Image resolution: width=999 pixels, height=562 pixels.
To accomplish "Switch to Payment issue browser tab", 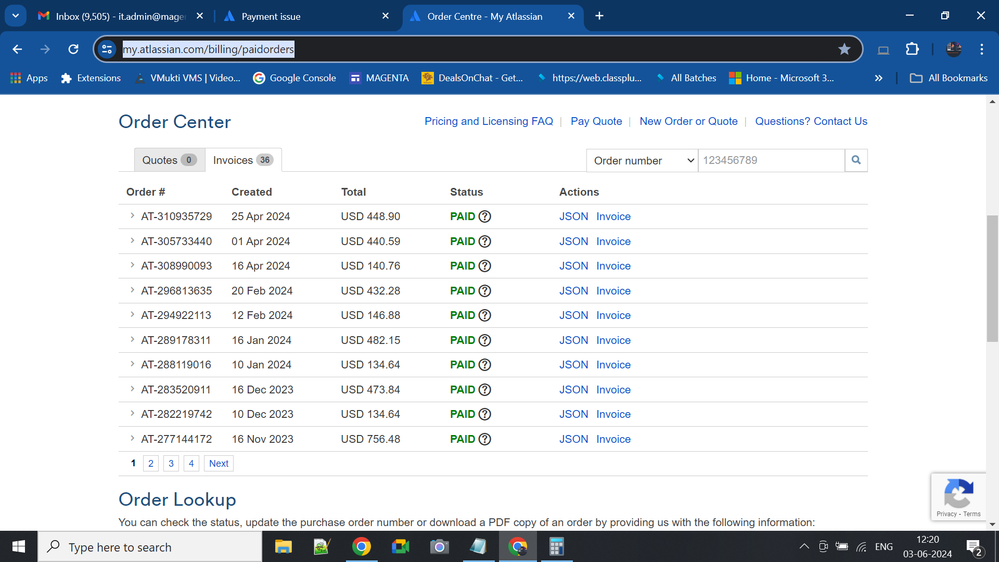I will coord(306,16).
